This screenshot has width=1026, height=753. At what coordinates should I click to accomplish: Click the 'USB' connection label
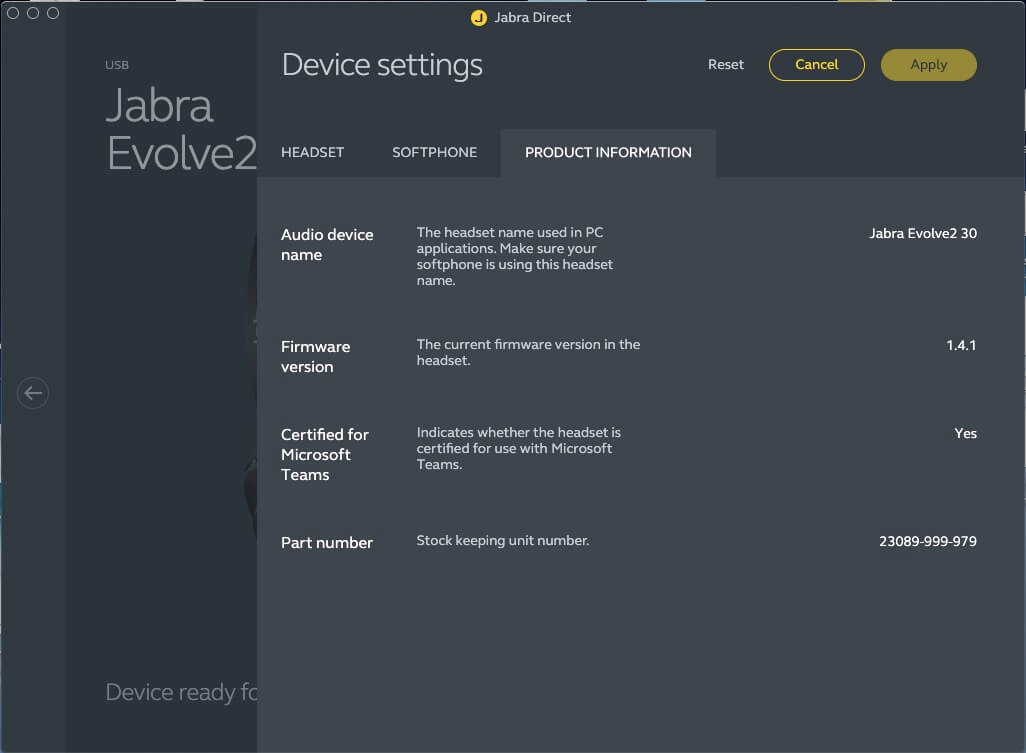click(117, 65)
